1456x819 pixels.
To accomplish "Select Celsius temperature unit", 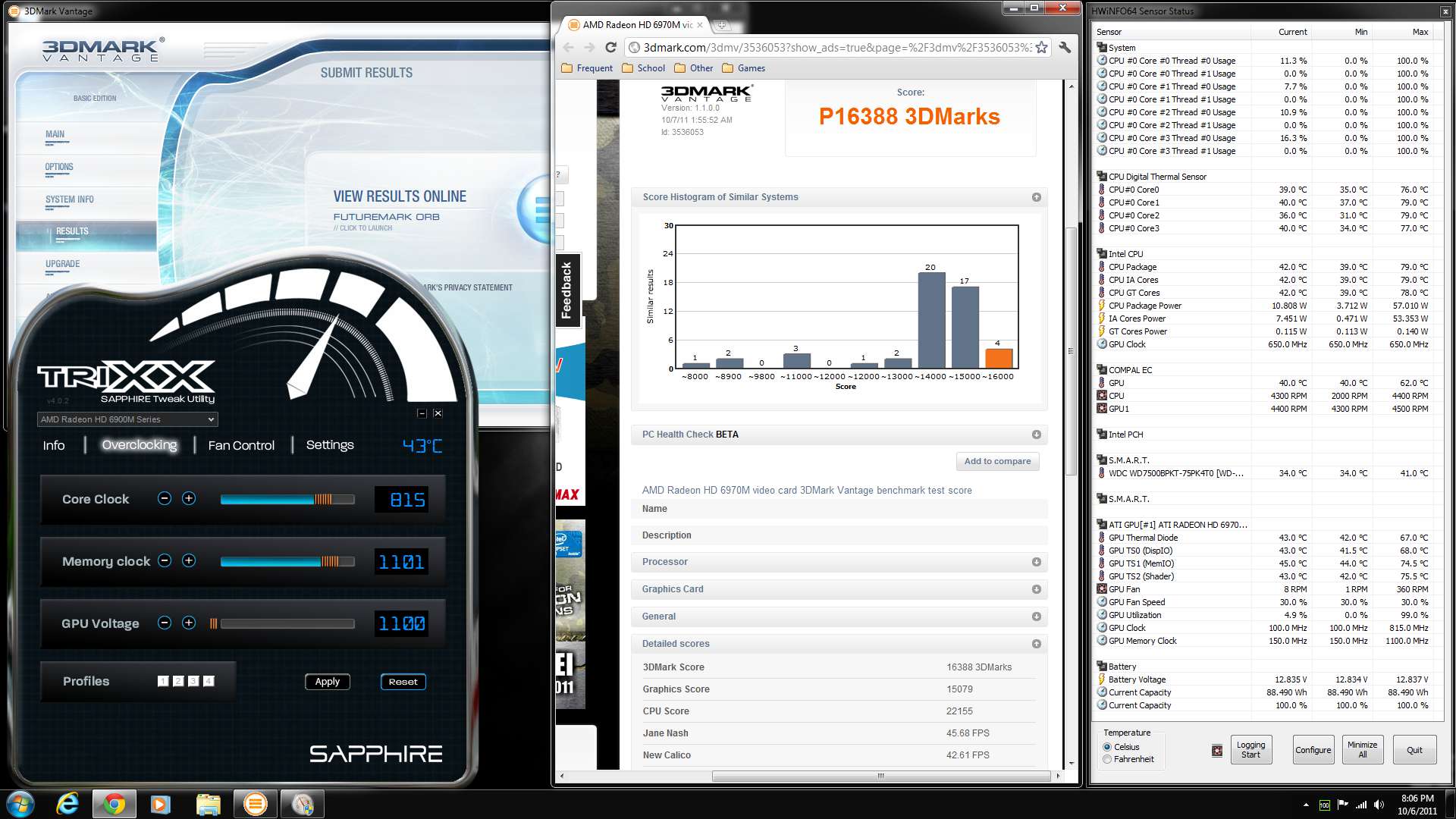I will point(1107,747).
